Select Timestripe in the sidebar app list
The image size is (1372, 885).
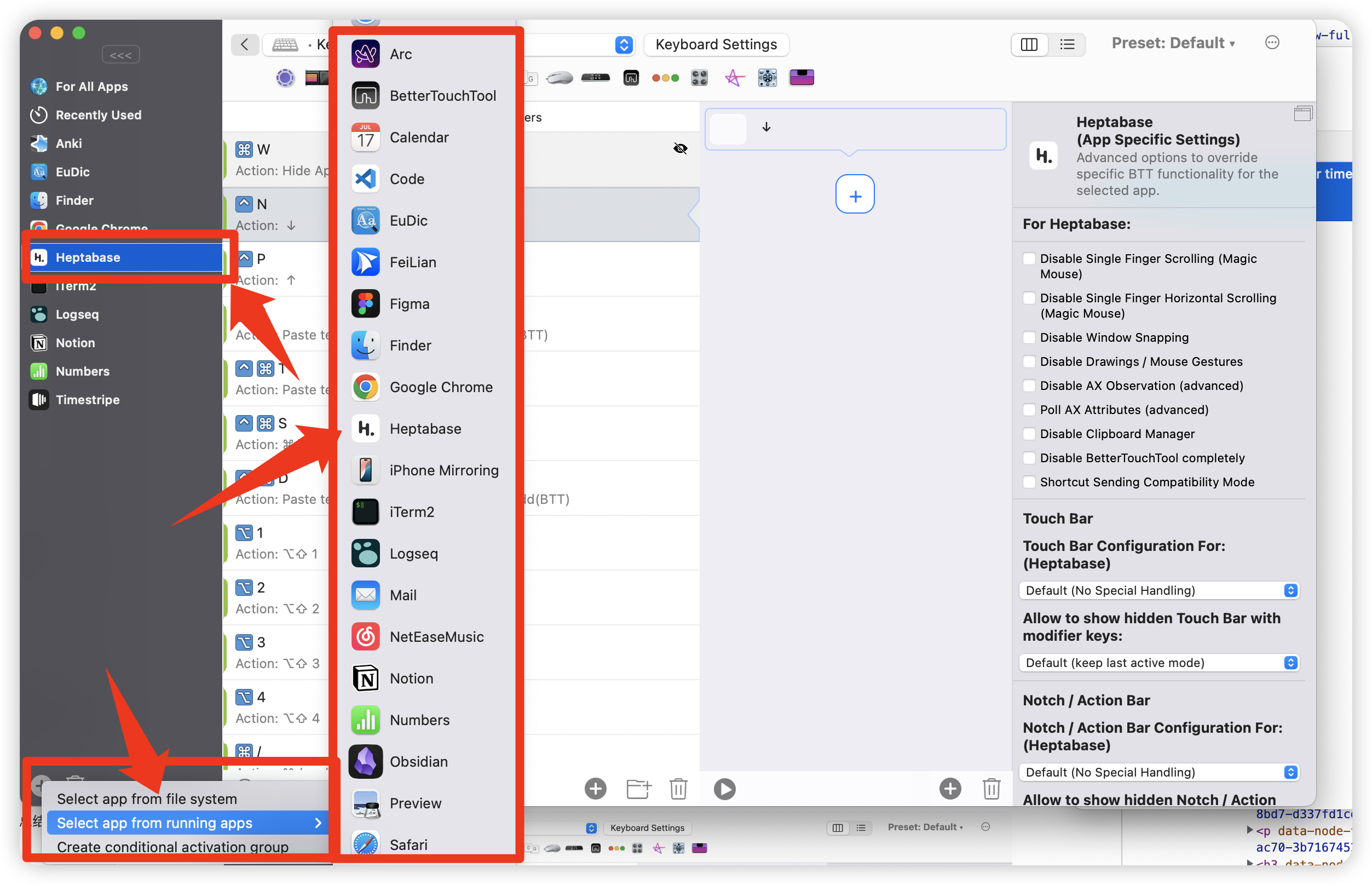(88, 400)
